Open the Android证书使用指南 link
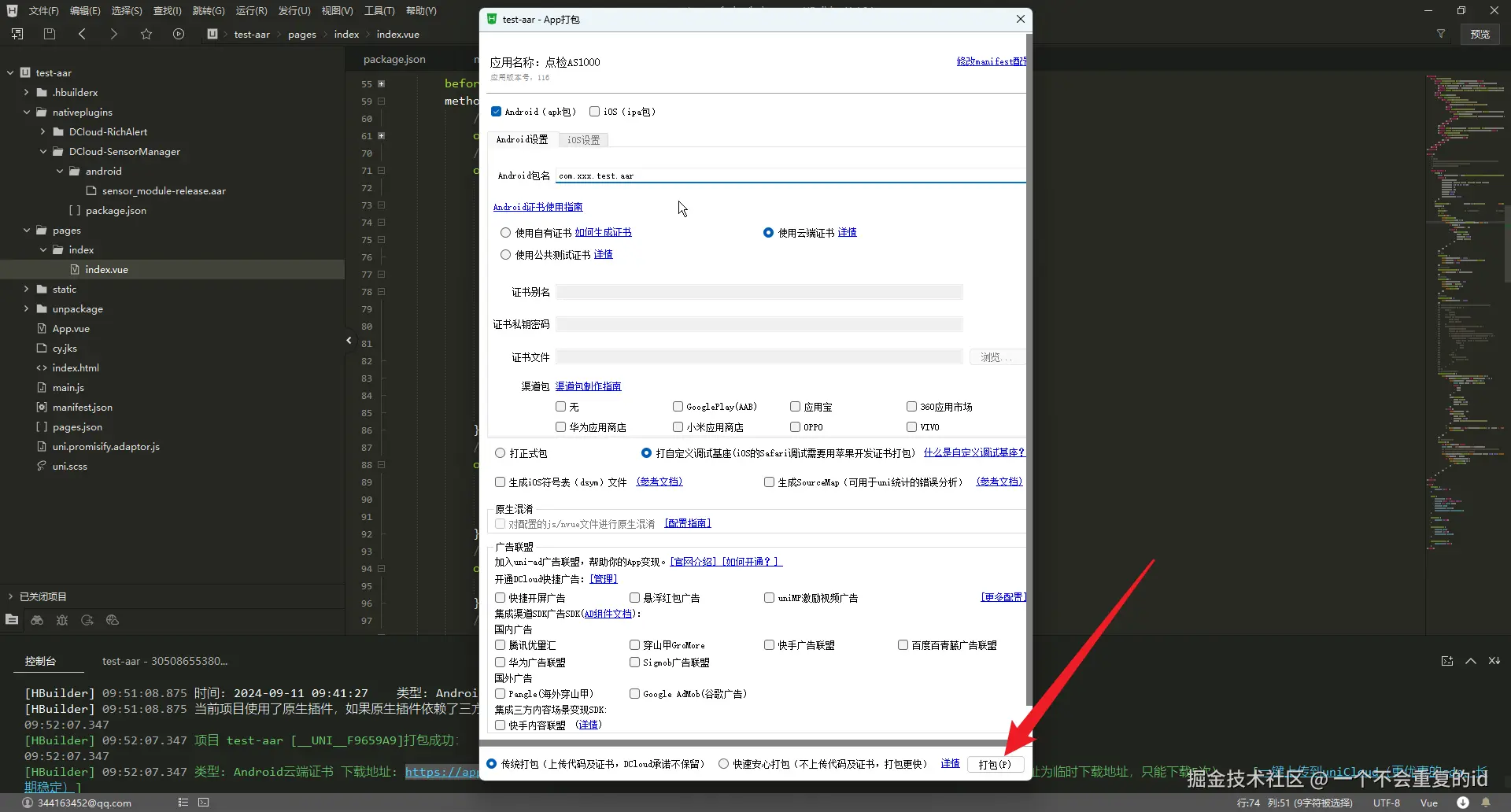This screenshot has height=812, width=1511. click(x=538, y=207)
